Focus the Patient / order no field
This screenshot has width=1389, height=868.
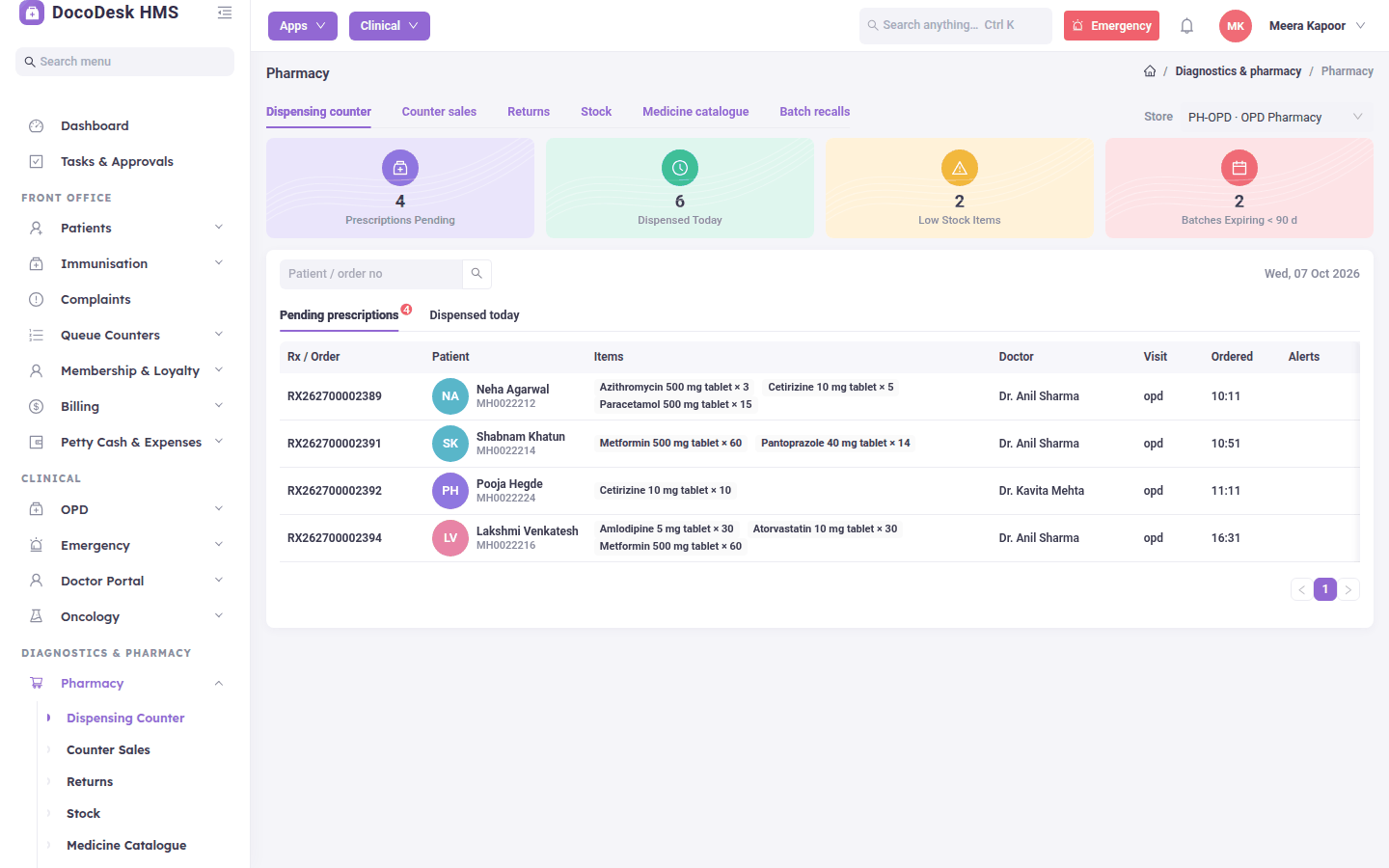click(371, 274)
